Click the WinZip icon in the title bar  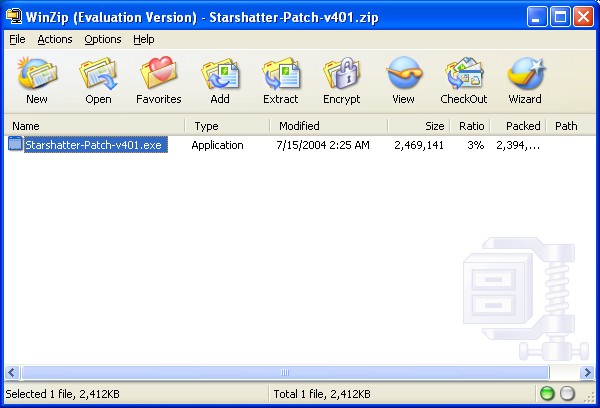pyautogui.click(x=14, y=16)
